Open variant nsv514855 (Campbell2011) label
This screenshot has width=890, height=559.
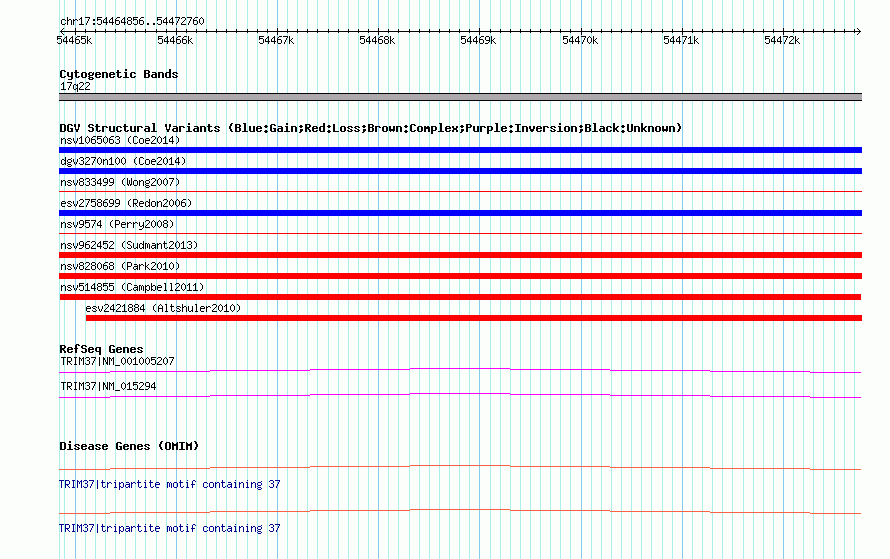[x=132, y=287]
